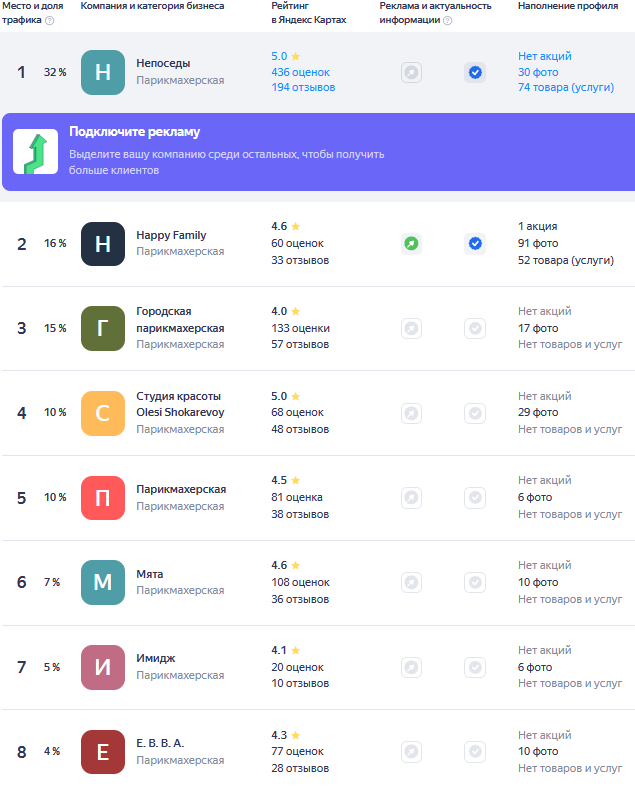Open the 74 товара (услуги) link
This screenshot has width=635, height=795.
pyautogui.click(x=566, y=87)
